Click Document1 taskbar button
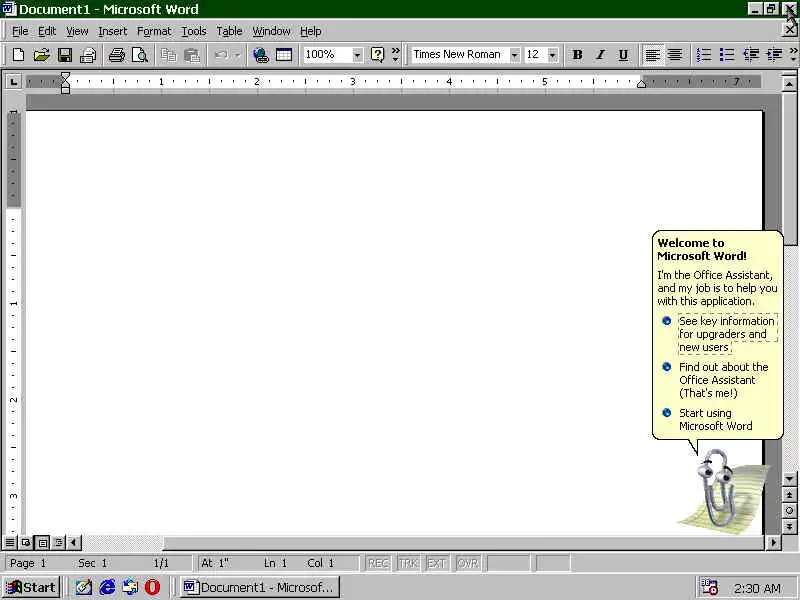Screen dimensions: 800x600 [x=259, y=587]
